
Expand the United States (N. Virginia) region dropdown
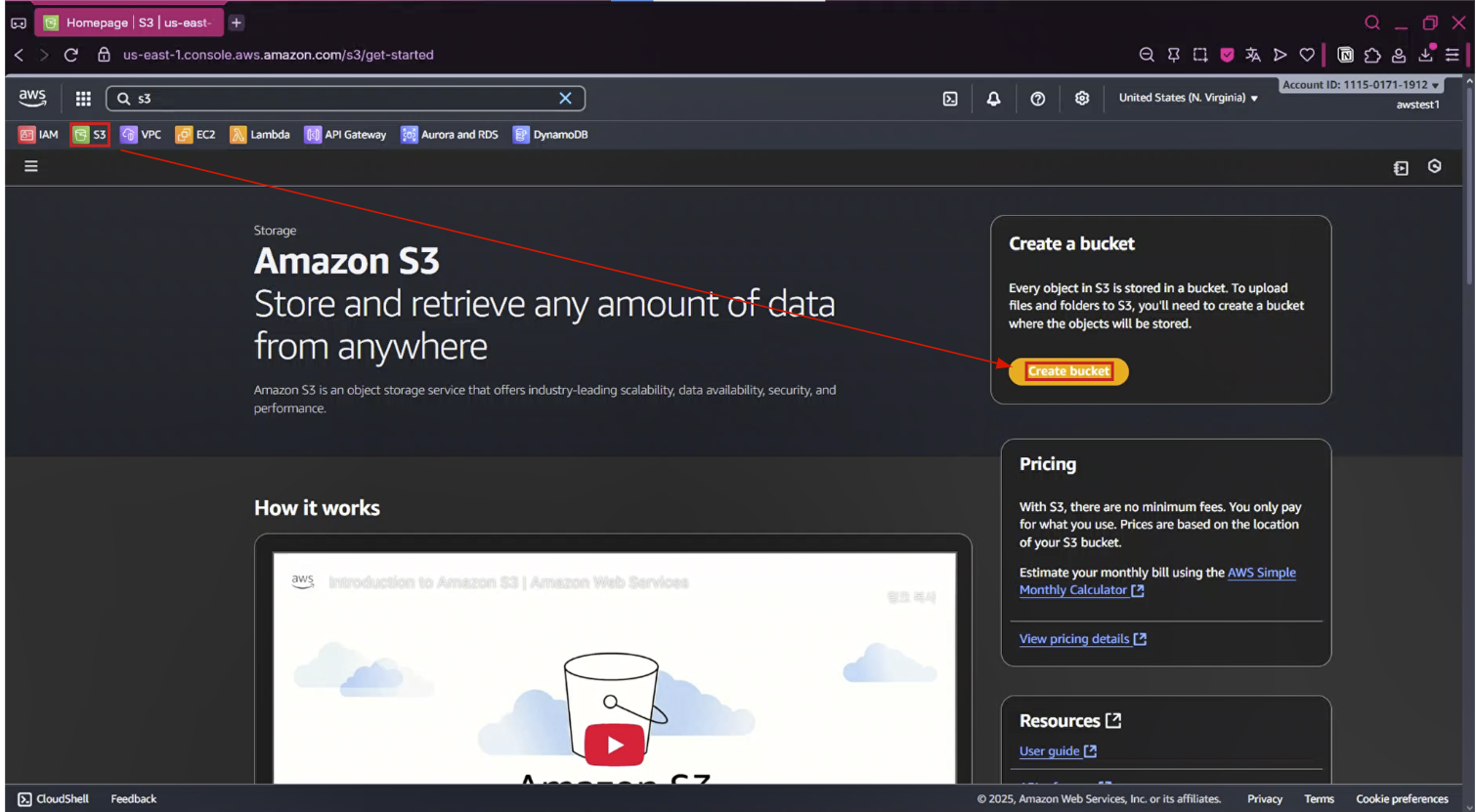click(1188, 98)
